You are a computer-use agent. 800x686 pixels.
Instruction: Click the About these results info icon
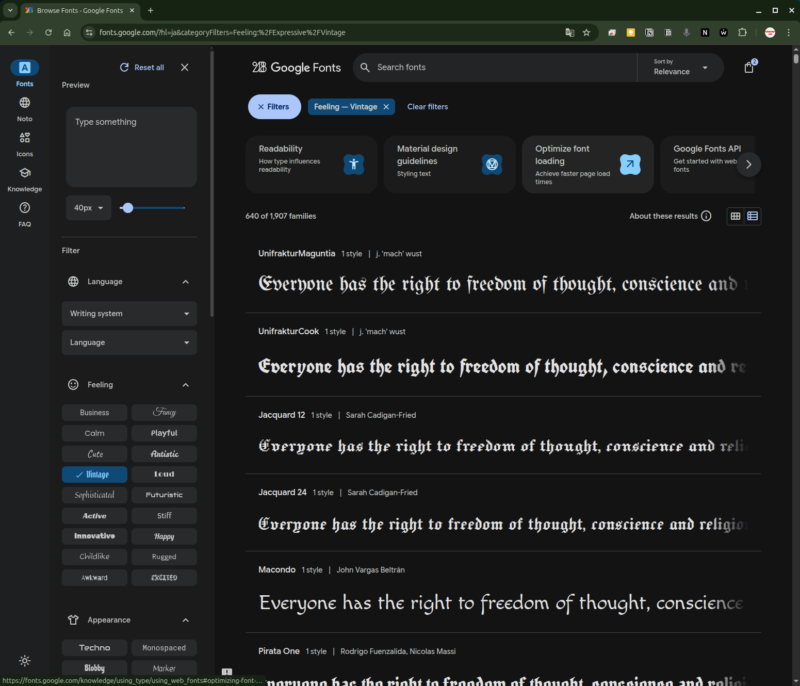pos(706,216)
